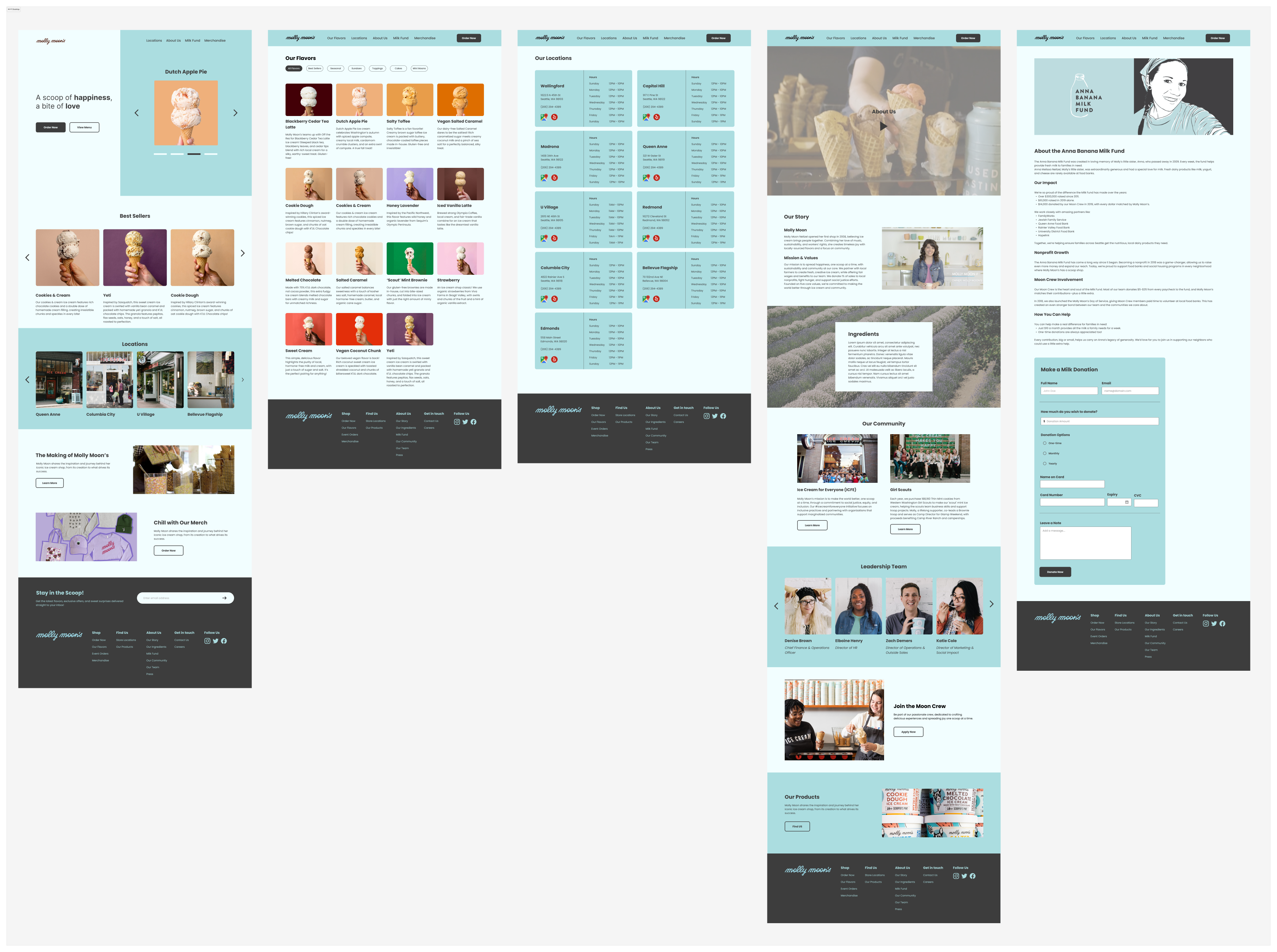Click Twitter icon in locations page footer
The image size is (1277, 952).
pos(715,416)
